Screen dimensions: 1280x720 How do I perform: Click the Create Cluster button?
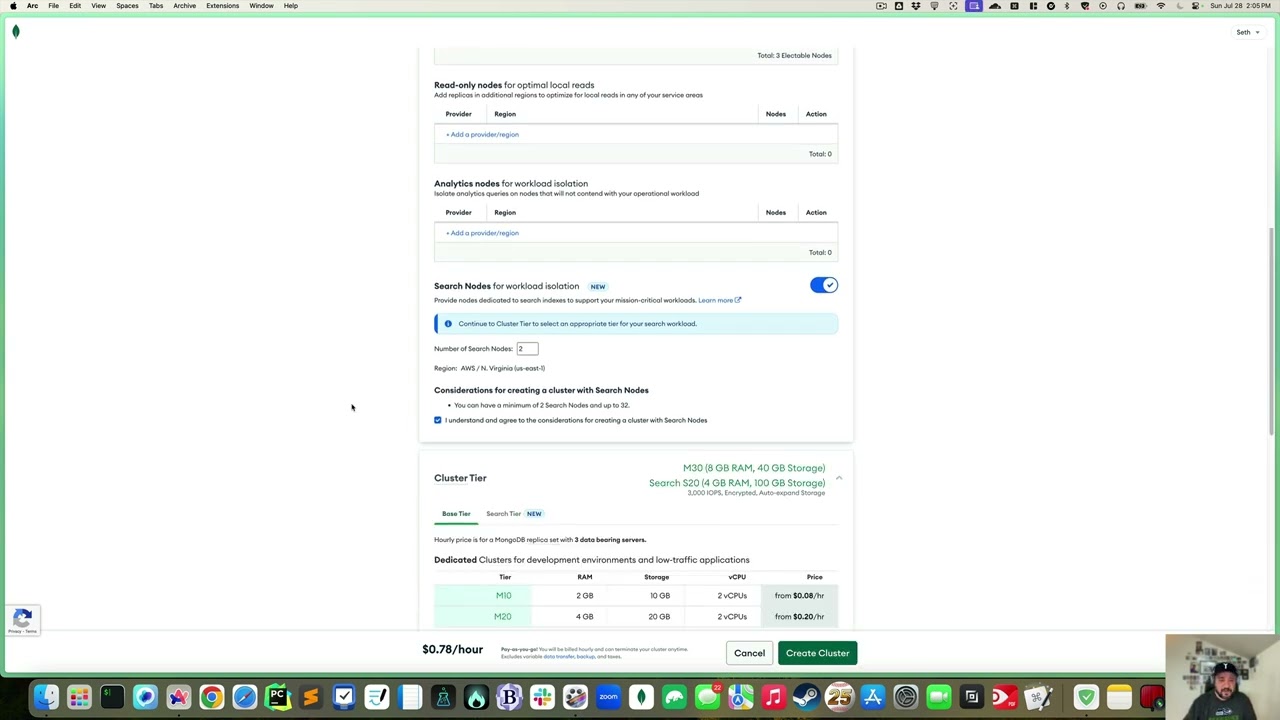[817, 653]
